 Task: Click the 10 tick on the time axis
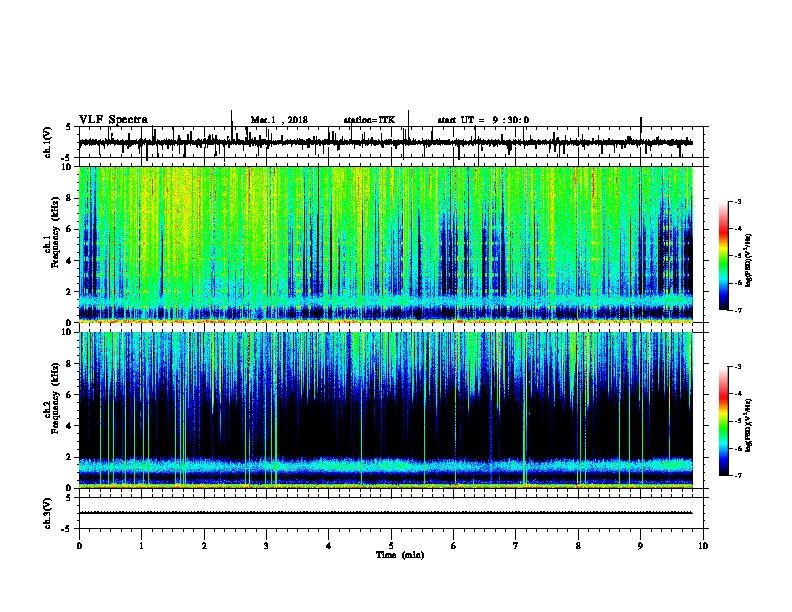tap(703, 546)
